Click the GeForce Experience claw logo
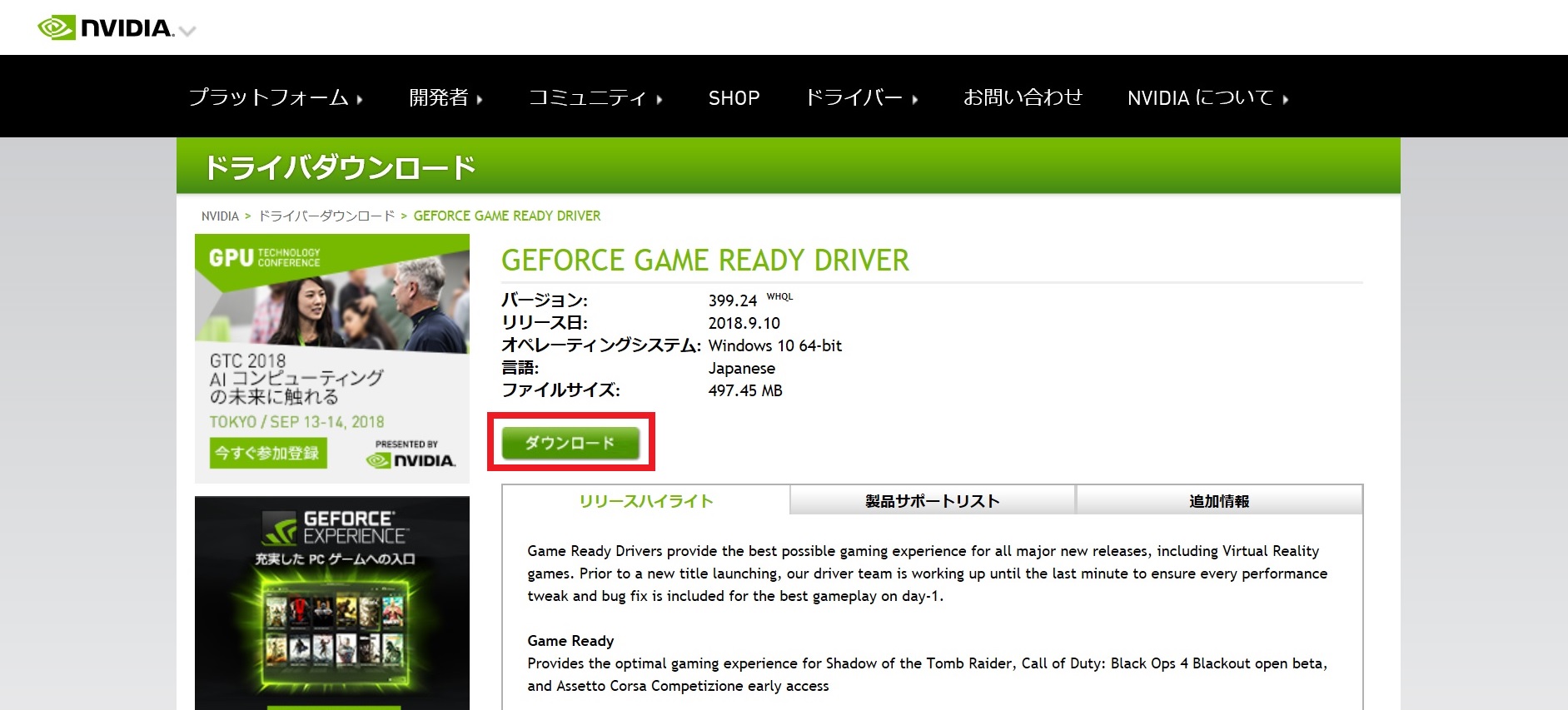Screen dimensions: 1568x710 [281, 528]
